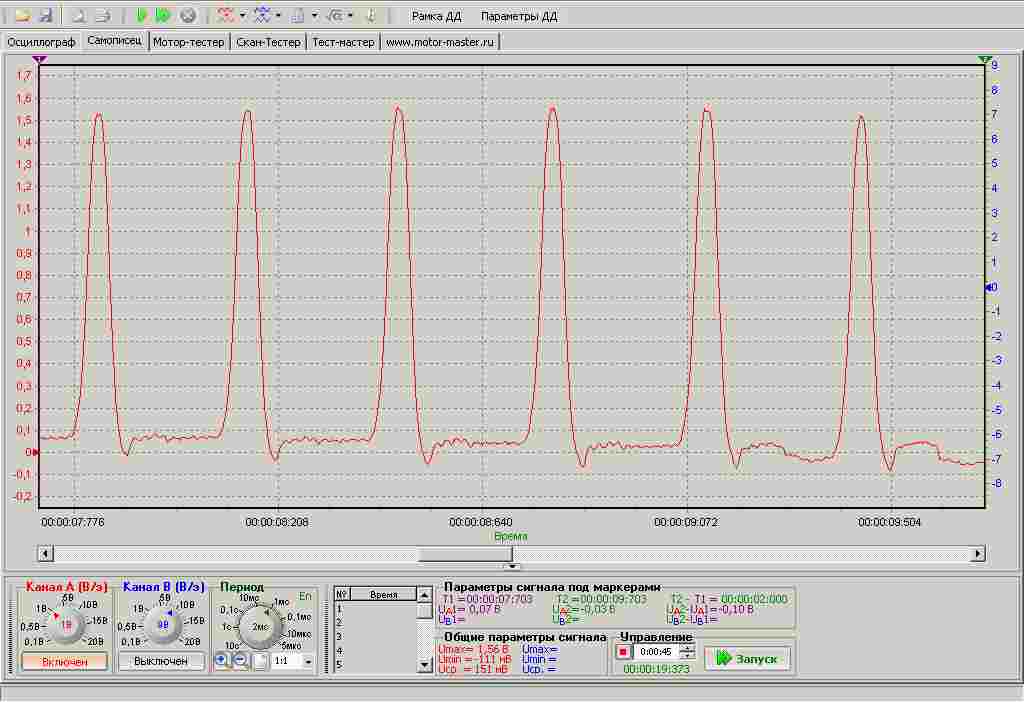This screenshot has width=1024, height=702.
Task: Click the red zero-level marker on left axis
Action: coord(35,452)
